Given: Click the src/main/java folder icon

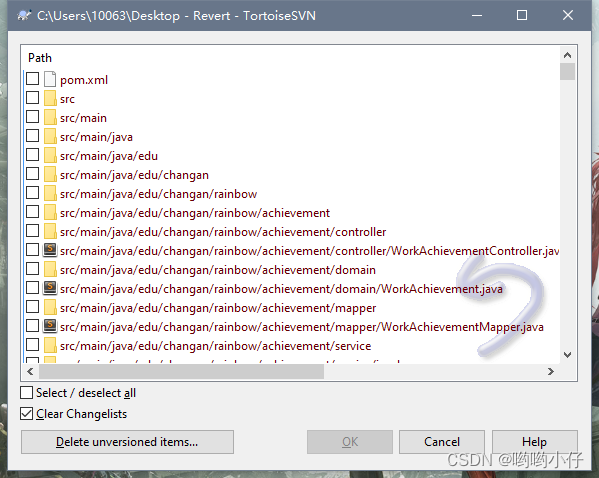Looking at the screenshot, I should click(x=50, y=136).
